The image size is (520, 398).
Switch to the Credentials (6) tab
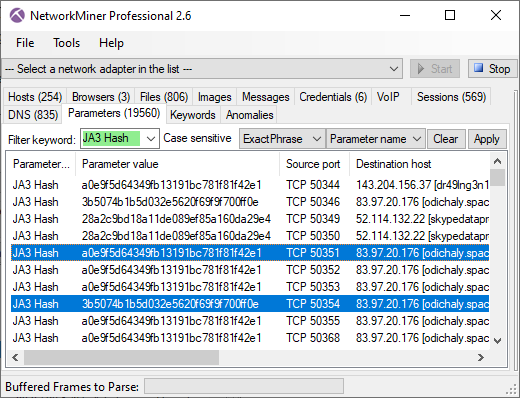[333, 97]
